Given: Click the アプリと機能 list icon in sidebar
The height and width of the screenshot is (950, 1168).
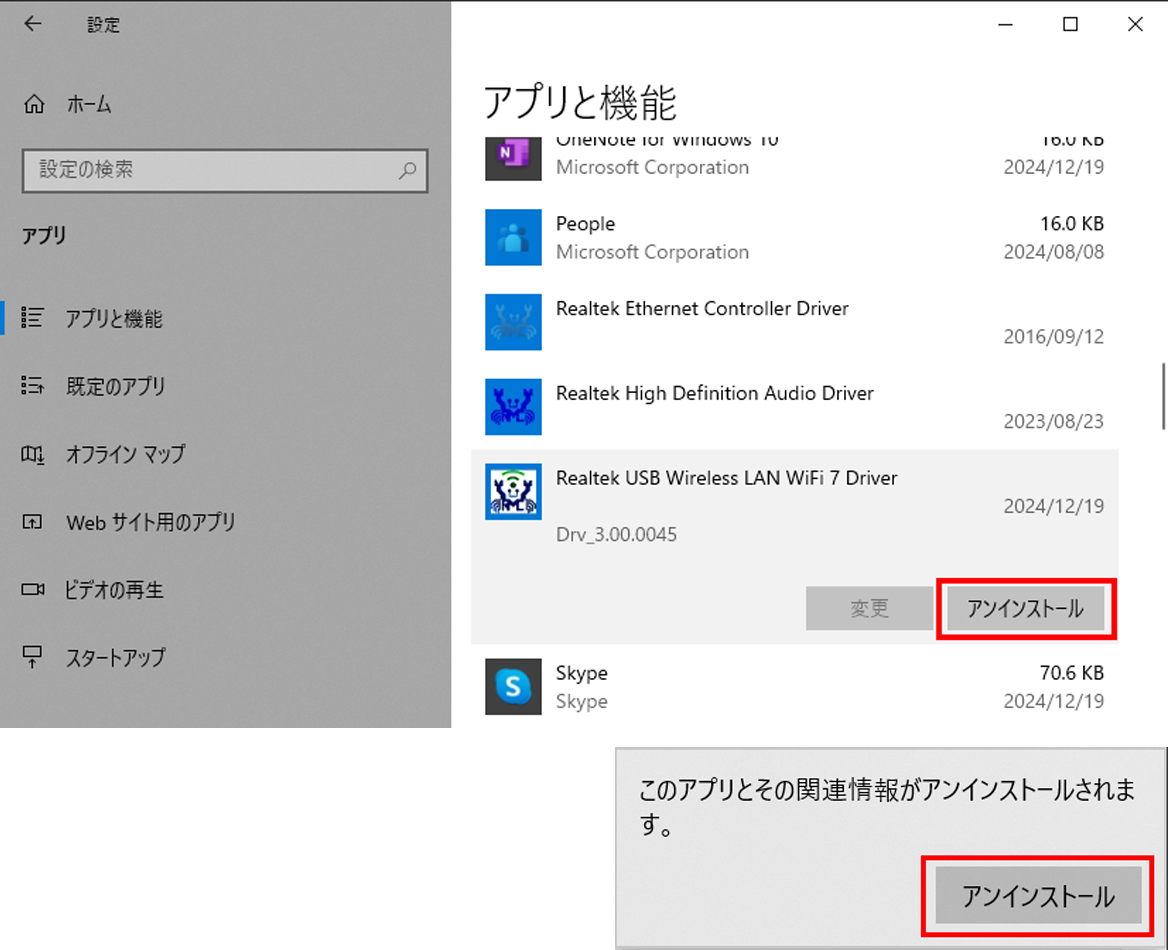Looking at the screenshot, I should [32, 317].
